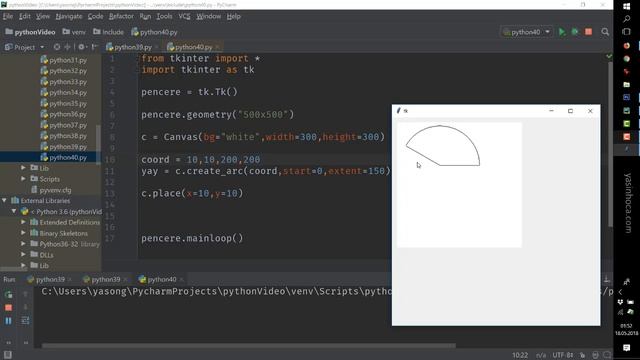
Task: Open Windows notification center
Action: coord(627,347)
